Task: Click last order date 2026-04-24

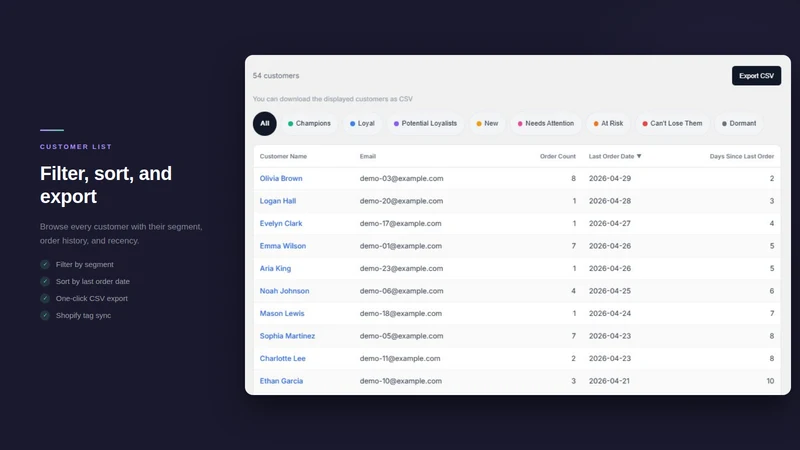Action: pos(610,313)
